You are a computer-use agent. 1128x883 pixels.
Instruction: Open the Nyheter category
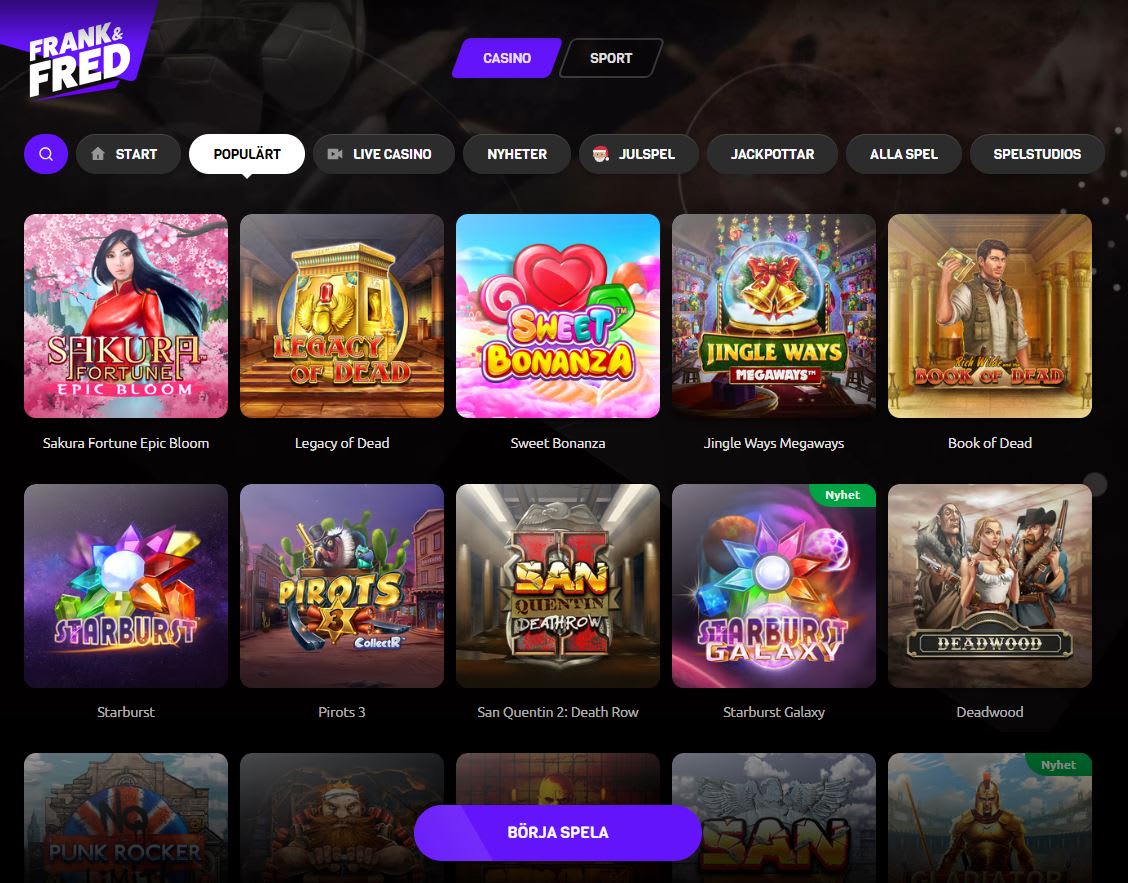point(517,154)
